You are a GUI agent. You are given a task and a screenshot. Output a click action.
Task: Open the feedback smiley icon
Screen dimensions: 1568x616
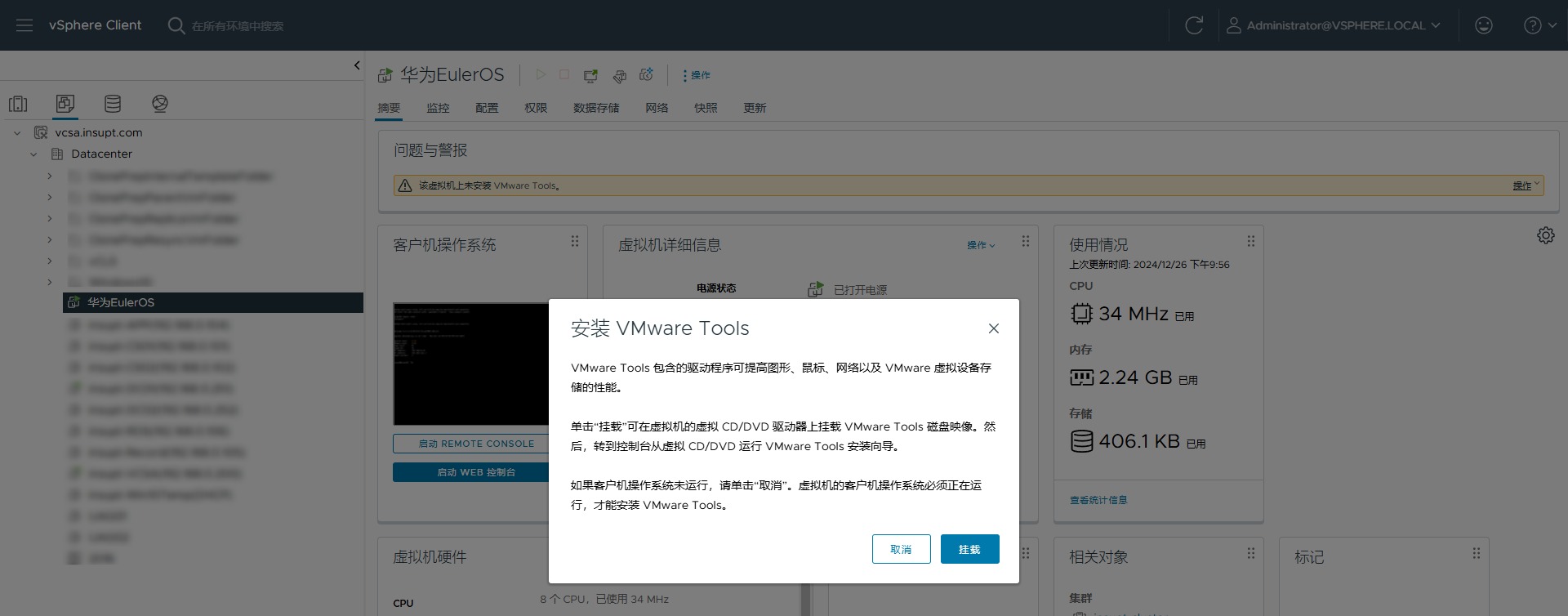1483,25
